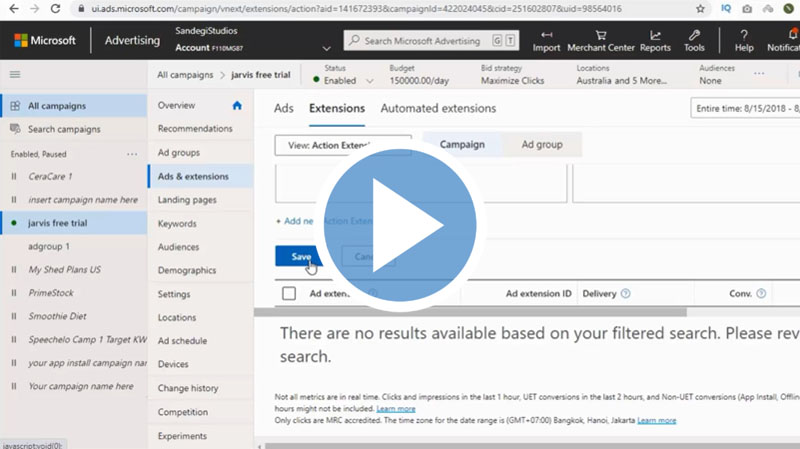The height and width of the screenshot is (449, 800).
Task: Click help icon next to Conv.
Action: click(x=761, y=293)
